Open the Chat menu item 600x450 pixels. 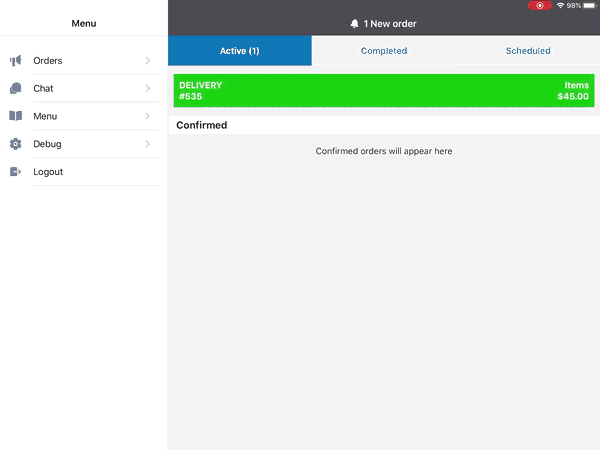click(84, 88)
